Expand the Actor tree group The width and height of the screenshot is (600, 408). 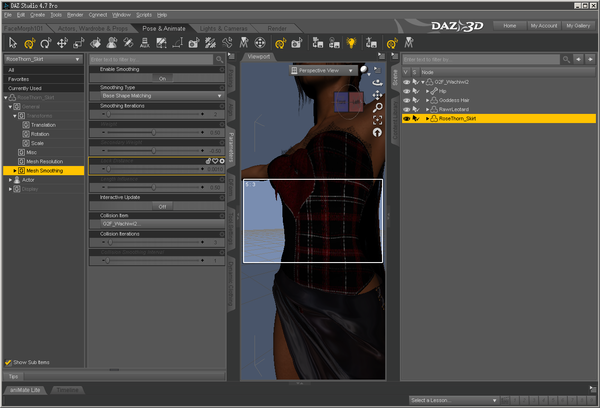click(x=10, y=180)
